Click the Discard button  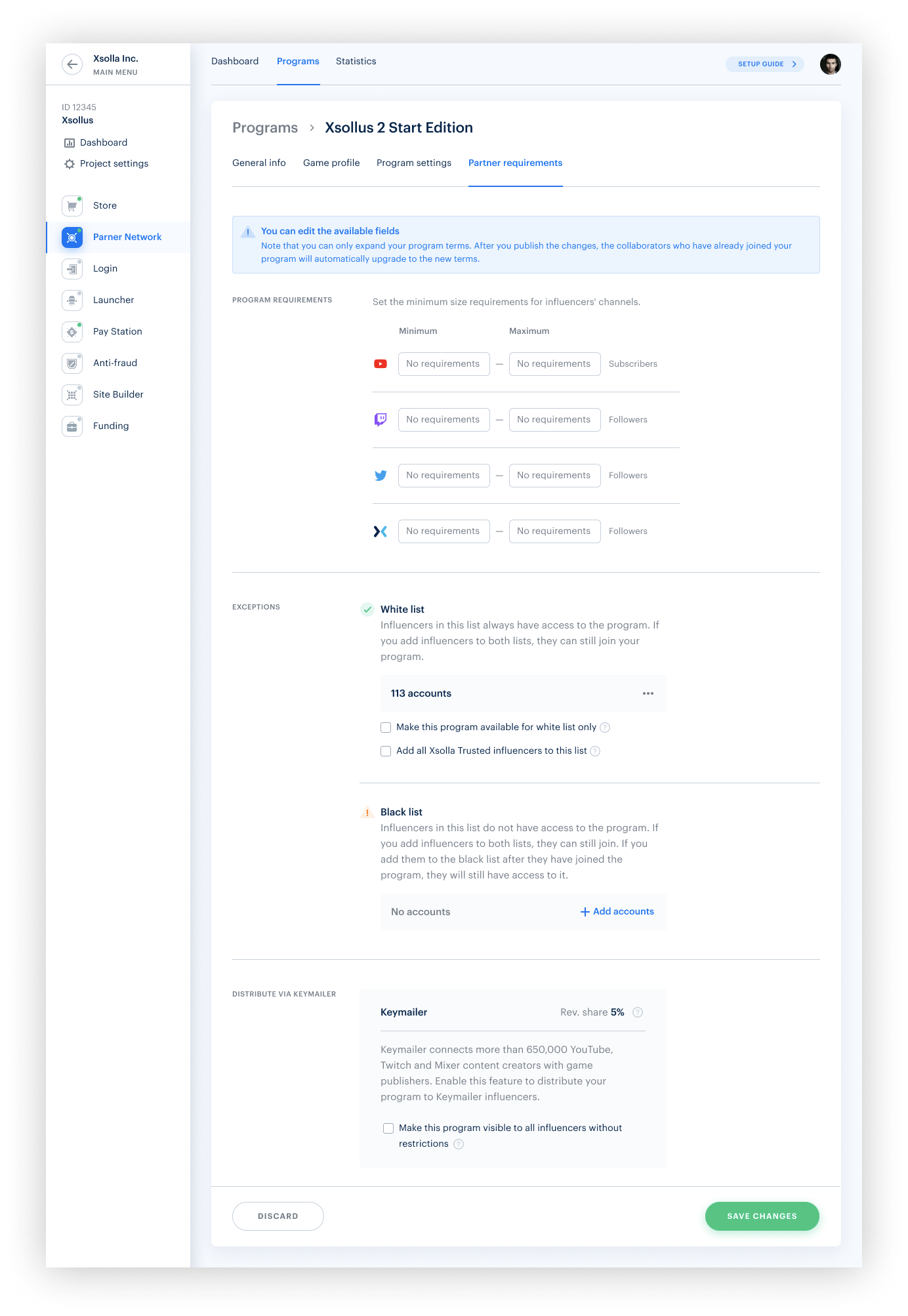278,1216
